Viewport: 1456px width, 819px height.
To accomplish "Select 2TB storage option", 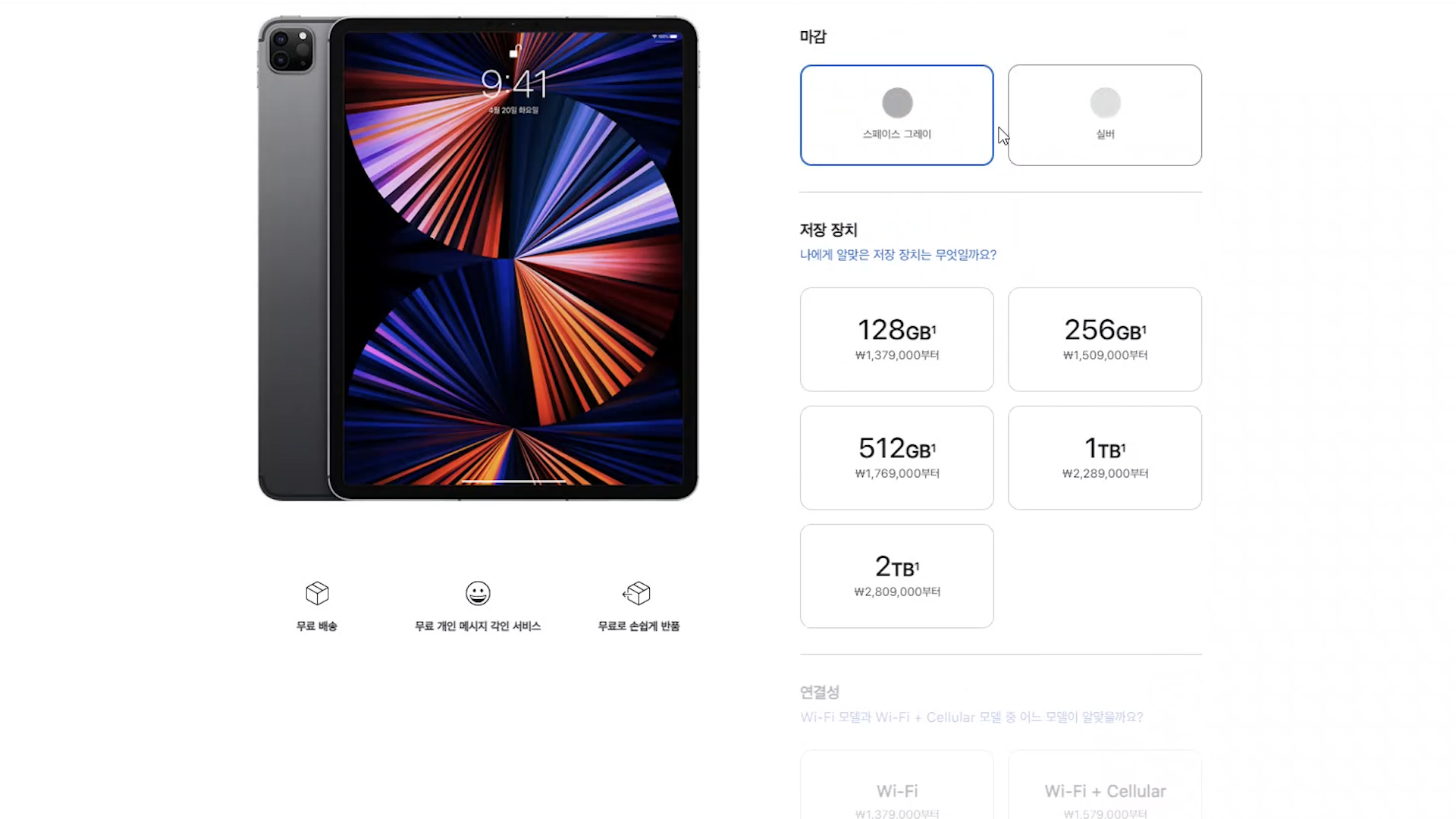I will [x=897, y=576].
